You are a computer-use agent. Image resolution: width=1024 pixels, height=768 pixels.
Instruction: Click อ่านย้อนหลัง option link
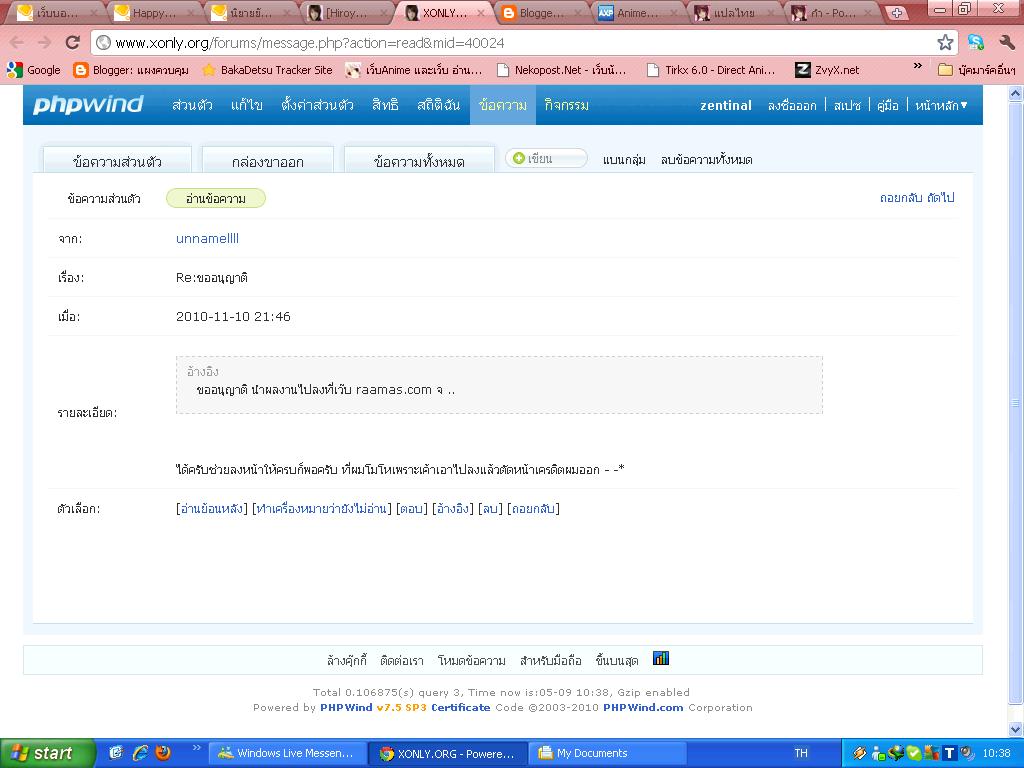pos(212,508)
